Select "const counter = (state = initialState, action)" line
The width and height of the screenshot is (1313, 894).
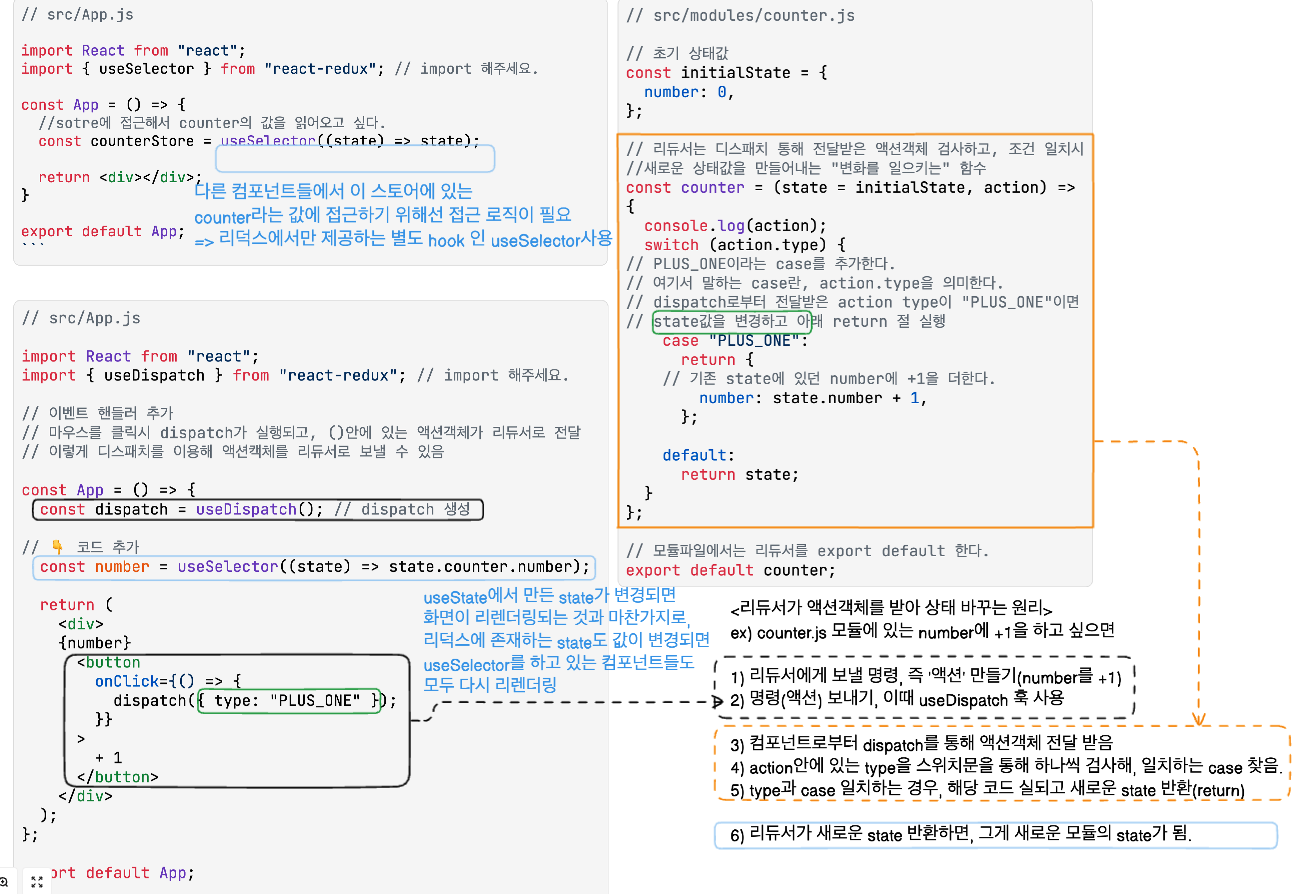pos(850,187)
